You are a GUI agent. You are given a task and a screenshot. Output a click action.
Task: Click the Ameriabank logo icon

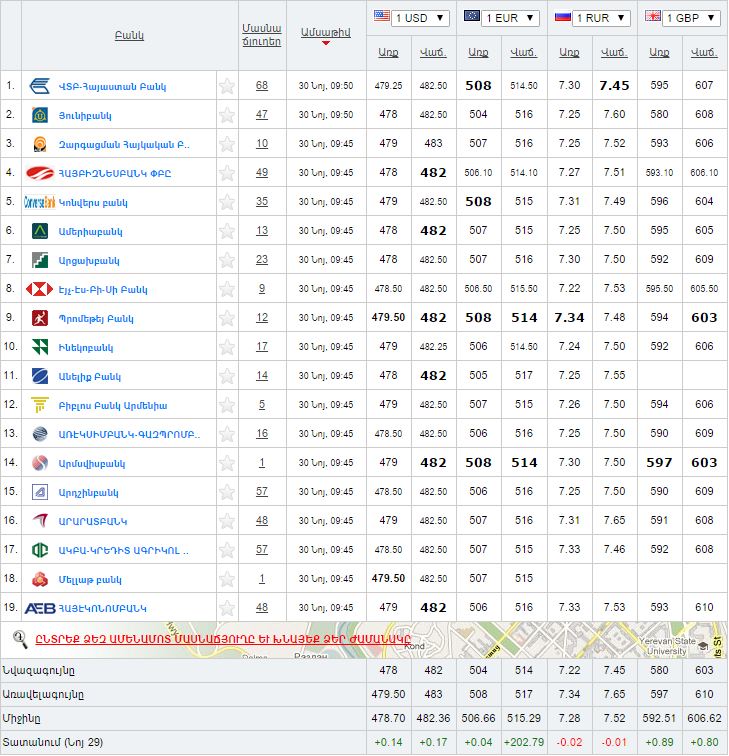(x=40, y=231)
